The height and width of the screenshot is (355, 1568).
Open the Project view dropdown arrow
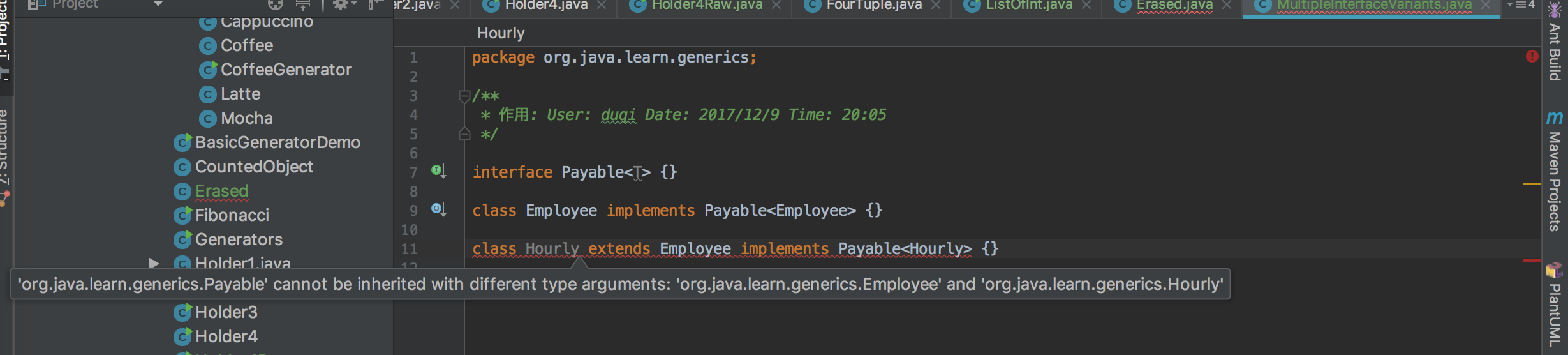(x=158, y=4)
